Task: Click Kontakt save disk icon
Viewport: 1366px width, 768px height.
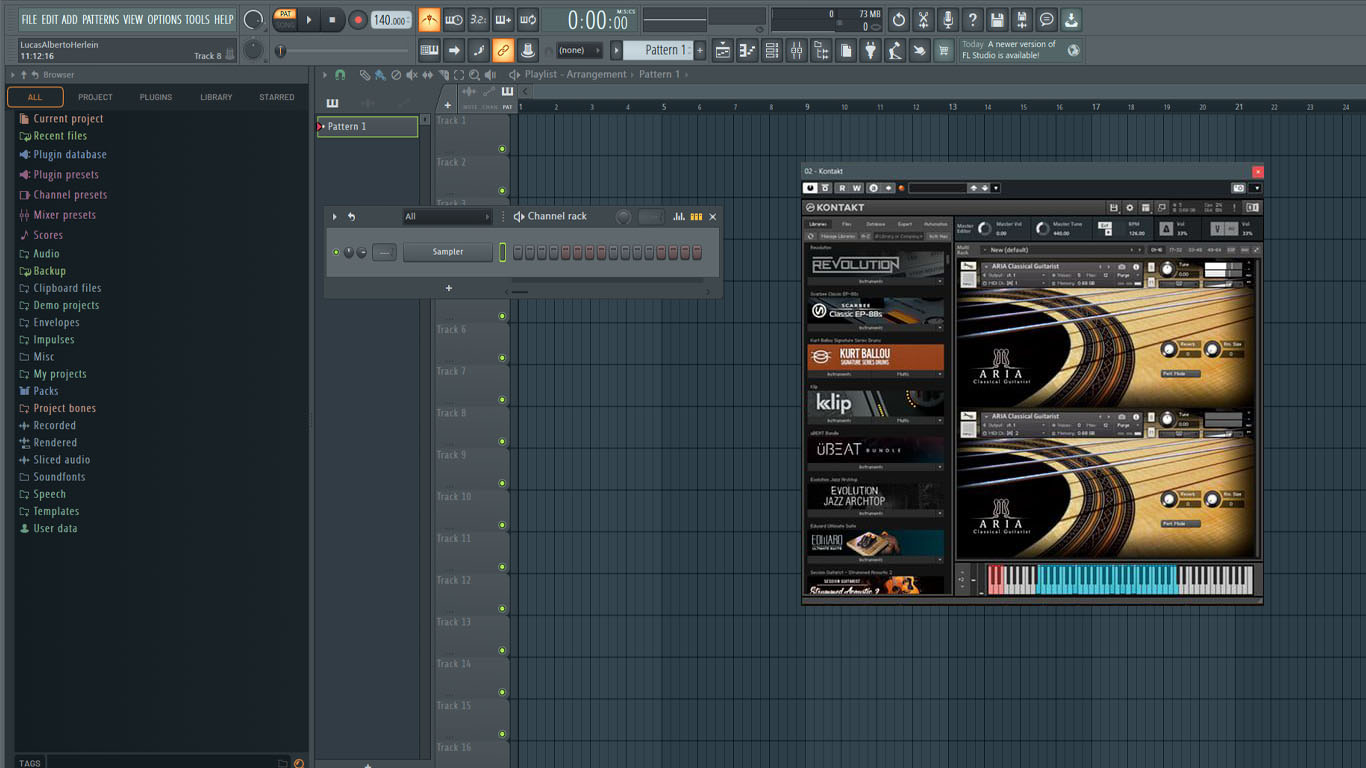Action: click(1113, 207)
